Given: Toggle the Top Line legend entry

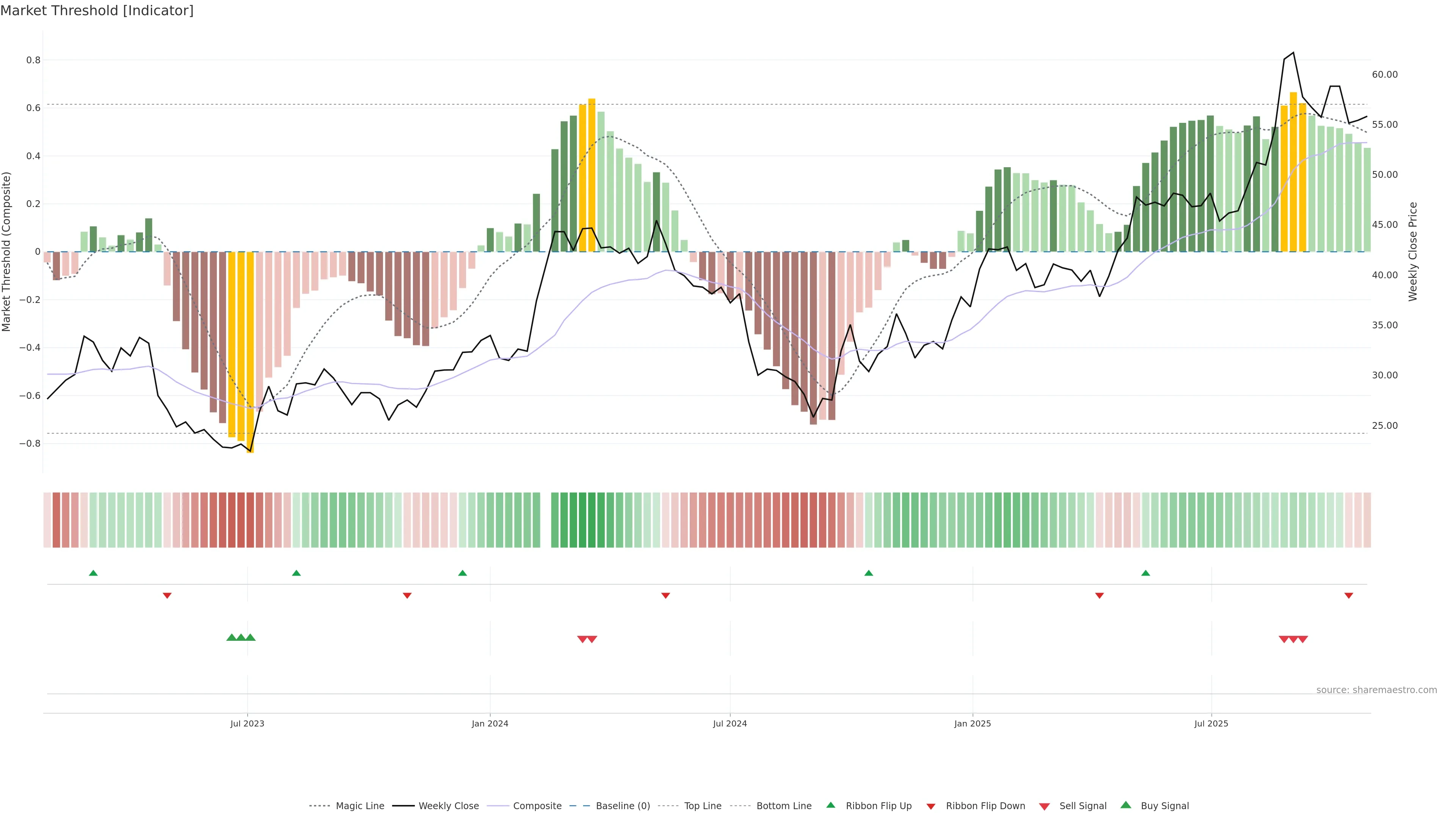Looking at the screenshot, I should point(703,806).
